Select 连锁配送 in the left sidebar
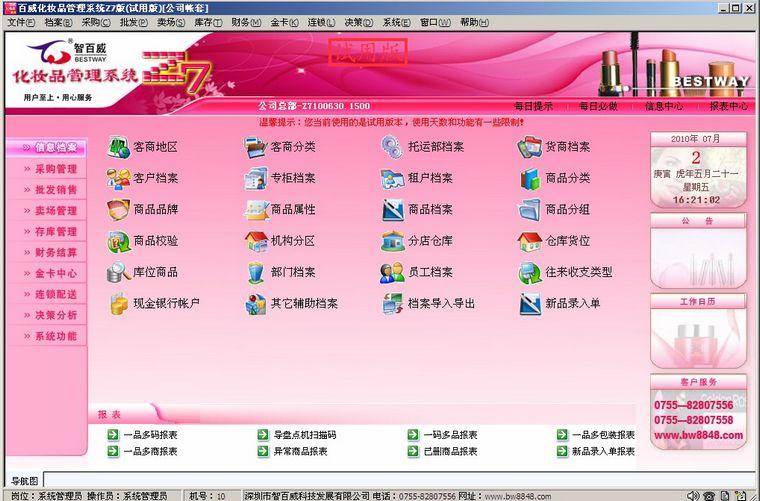This screenshot has height=501, width=760. [47, 294]
